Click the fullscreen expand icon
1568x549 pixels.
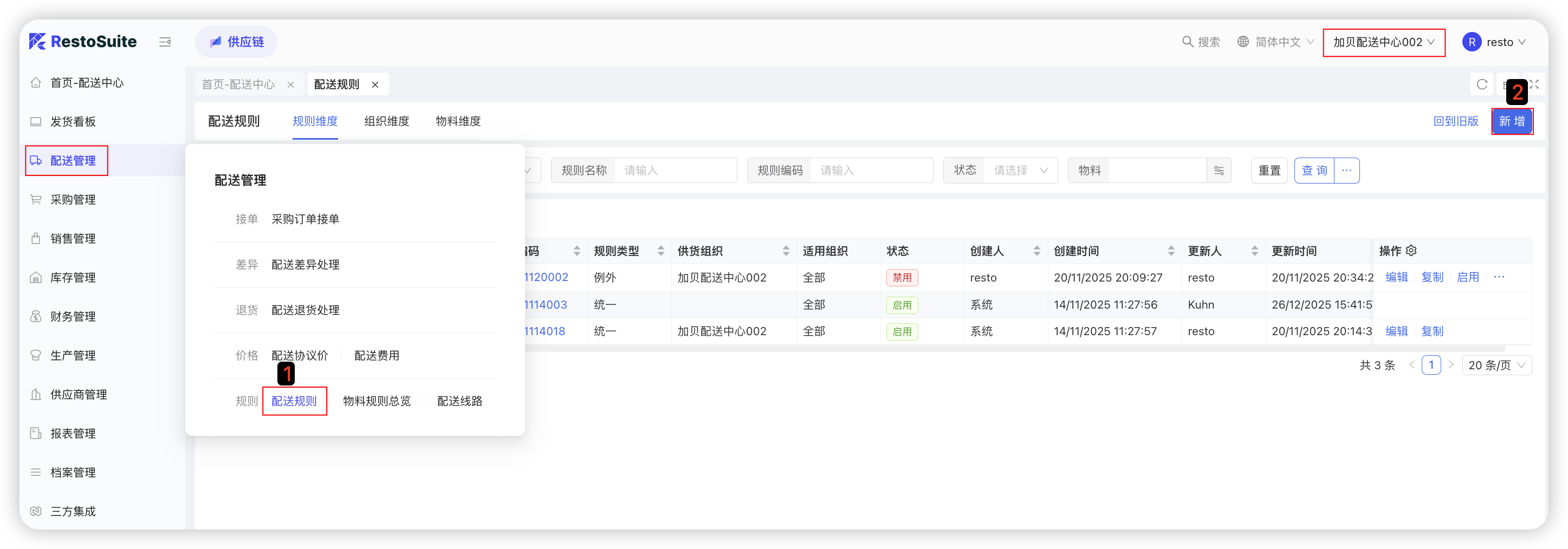[x=1534, y=84]
